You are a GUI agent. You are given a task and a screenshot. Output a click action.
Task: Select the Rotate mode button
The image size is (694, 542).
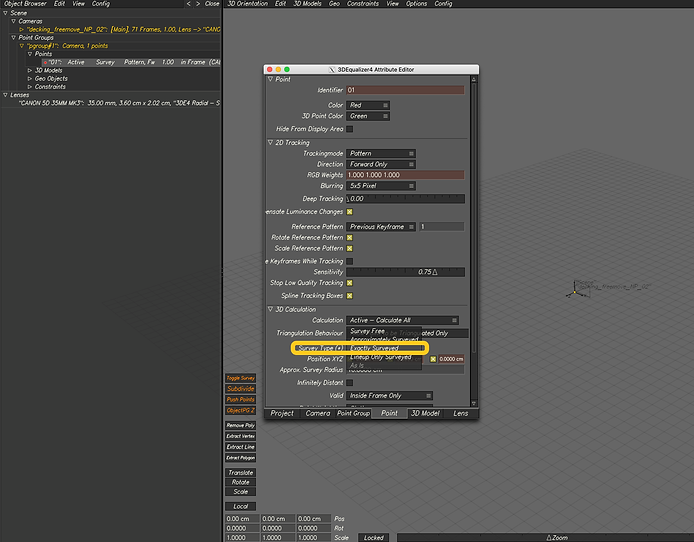coord(240,482)
